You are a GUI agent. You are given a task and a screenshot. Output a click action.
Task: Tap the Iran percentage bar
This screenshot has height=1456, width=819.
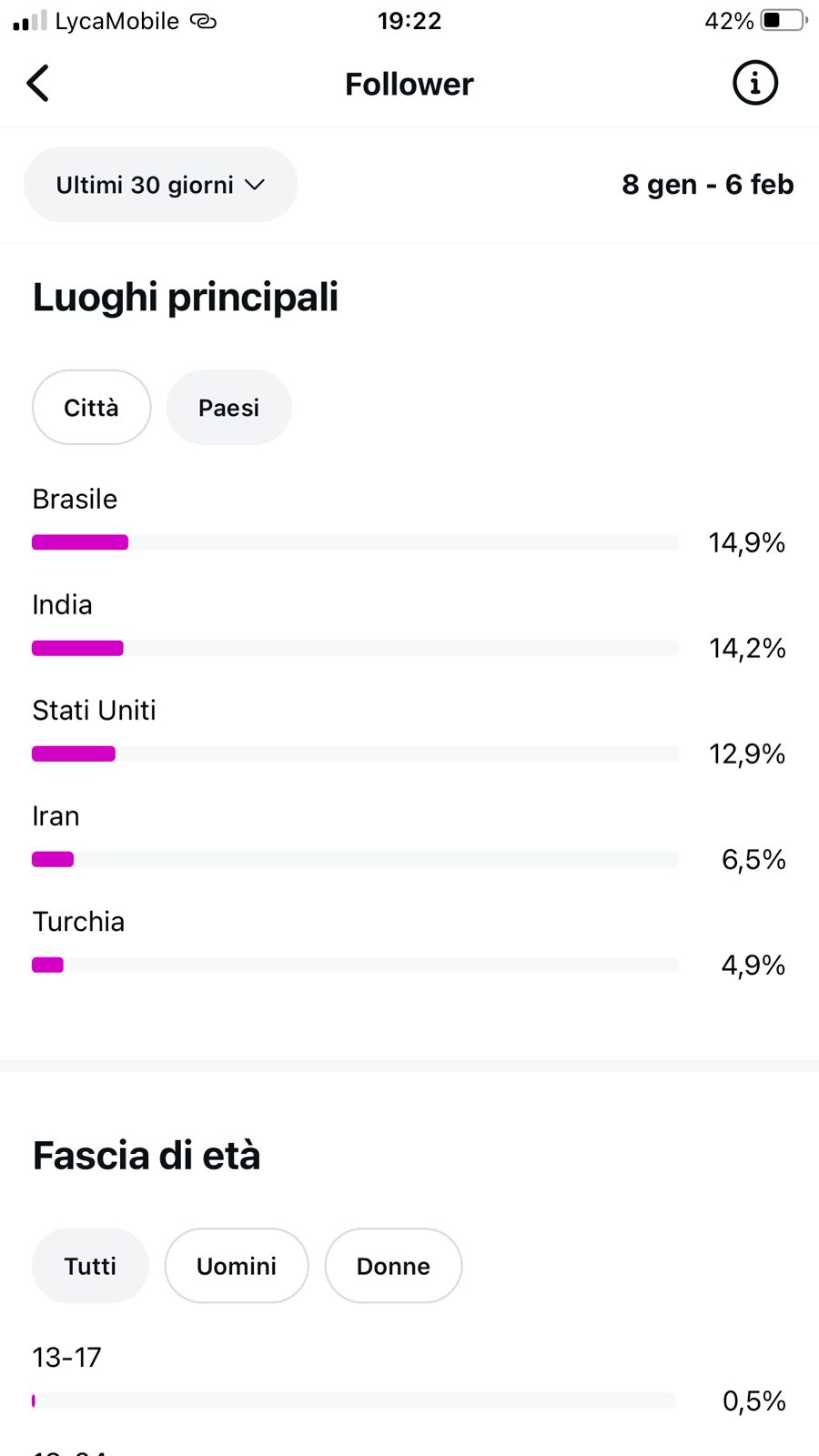pos(355,859)
